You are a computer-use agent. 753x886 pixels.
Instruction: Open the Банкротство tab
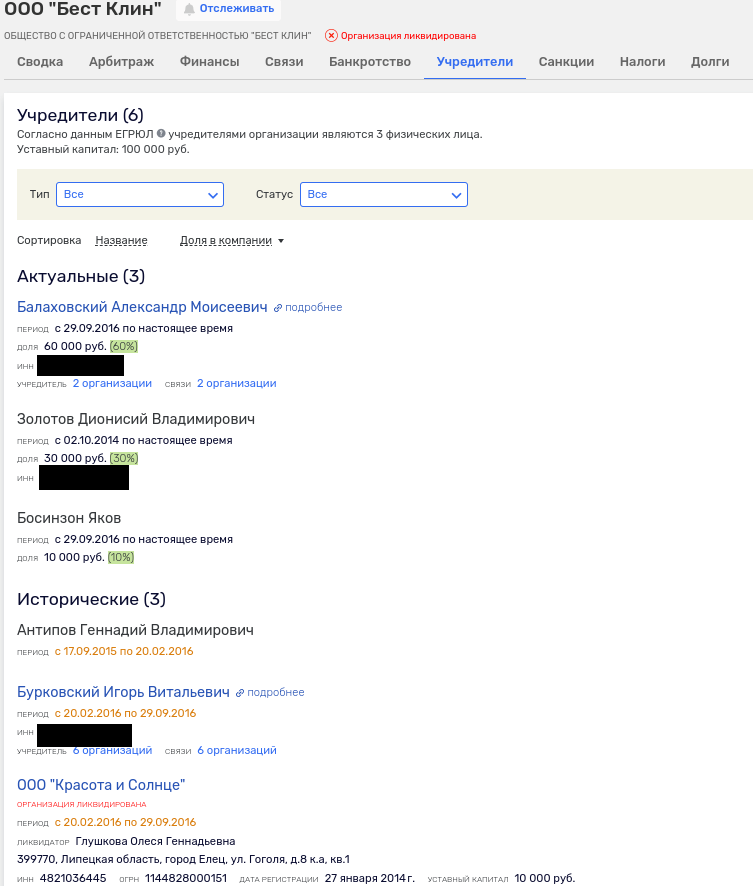[370, 62]
